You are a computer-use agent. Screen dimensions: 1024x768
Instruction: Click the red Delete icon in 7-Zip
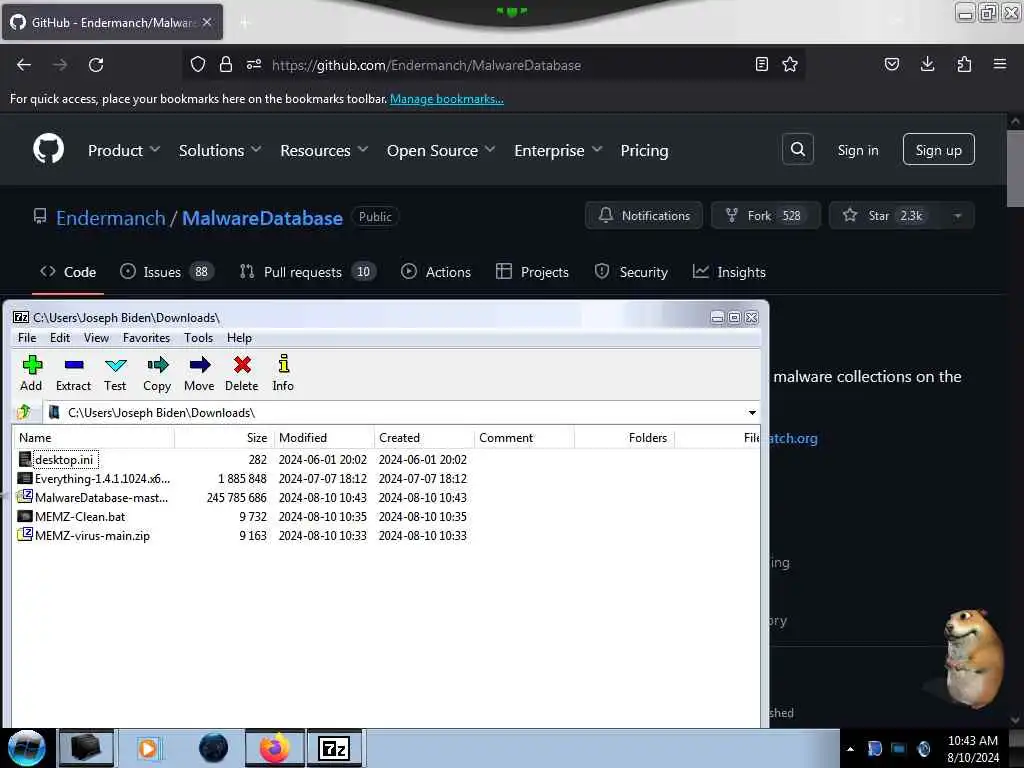click(x=242, y=373)
